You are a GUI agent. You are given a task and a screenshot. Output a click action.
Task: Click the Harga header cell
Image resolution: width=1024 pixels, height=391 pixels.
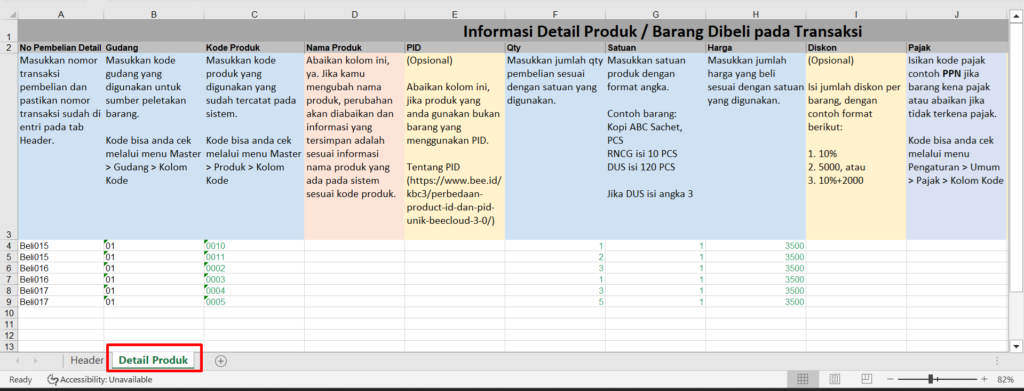coord(756,48)
